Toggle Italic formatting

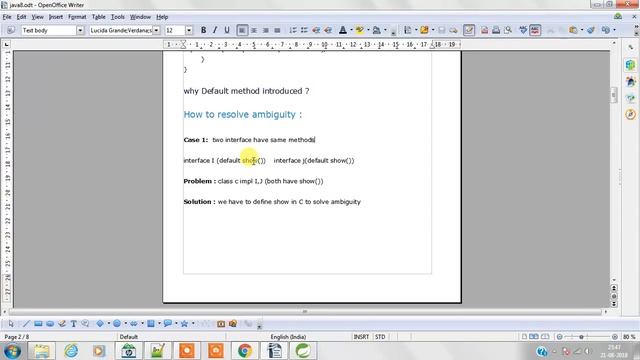pos(215,30)
